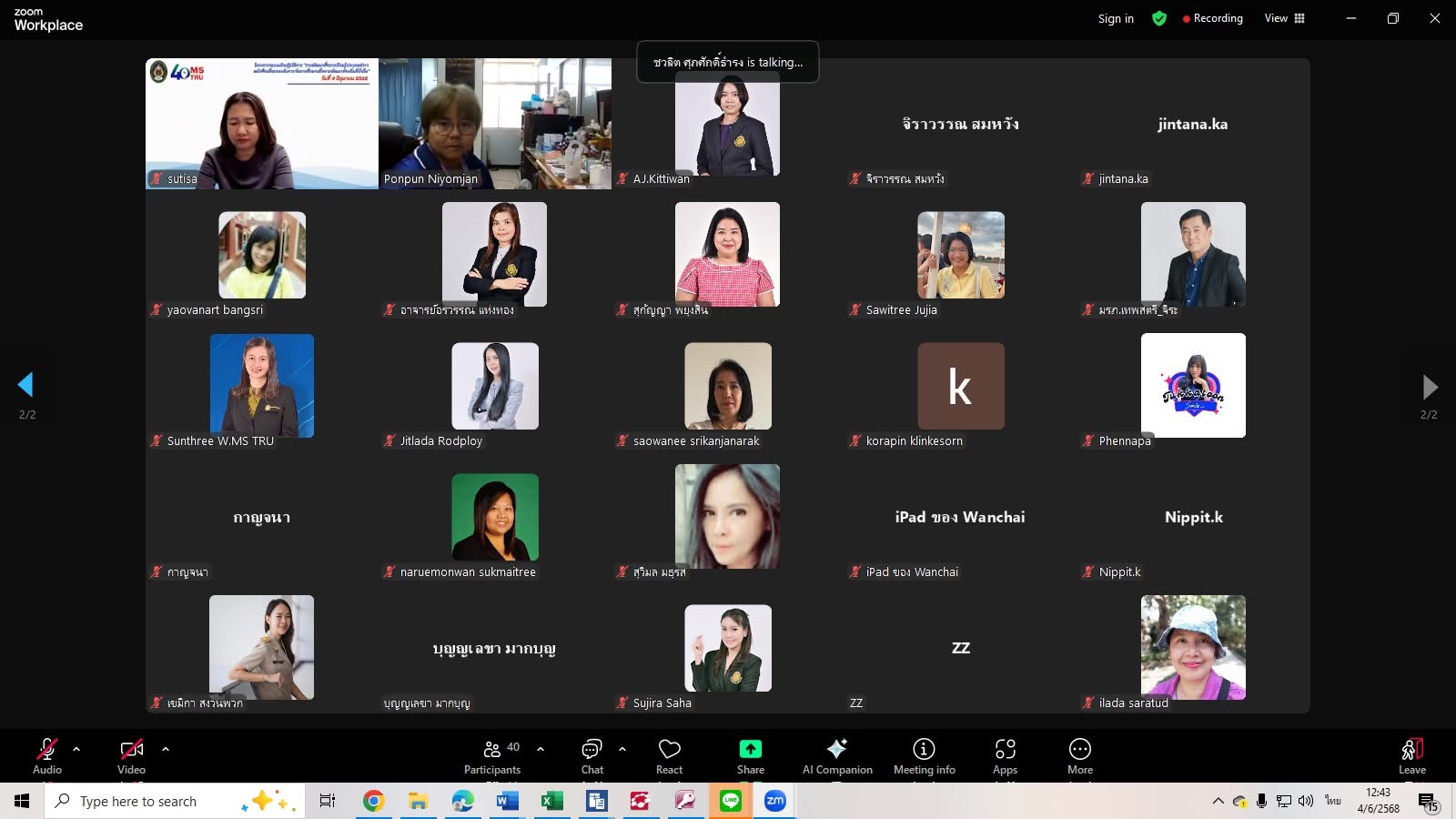
Task: Open the Participants panel
Action: pos(492,756)
